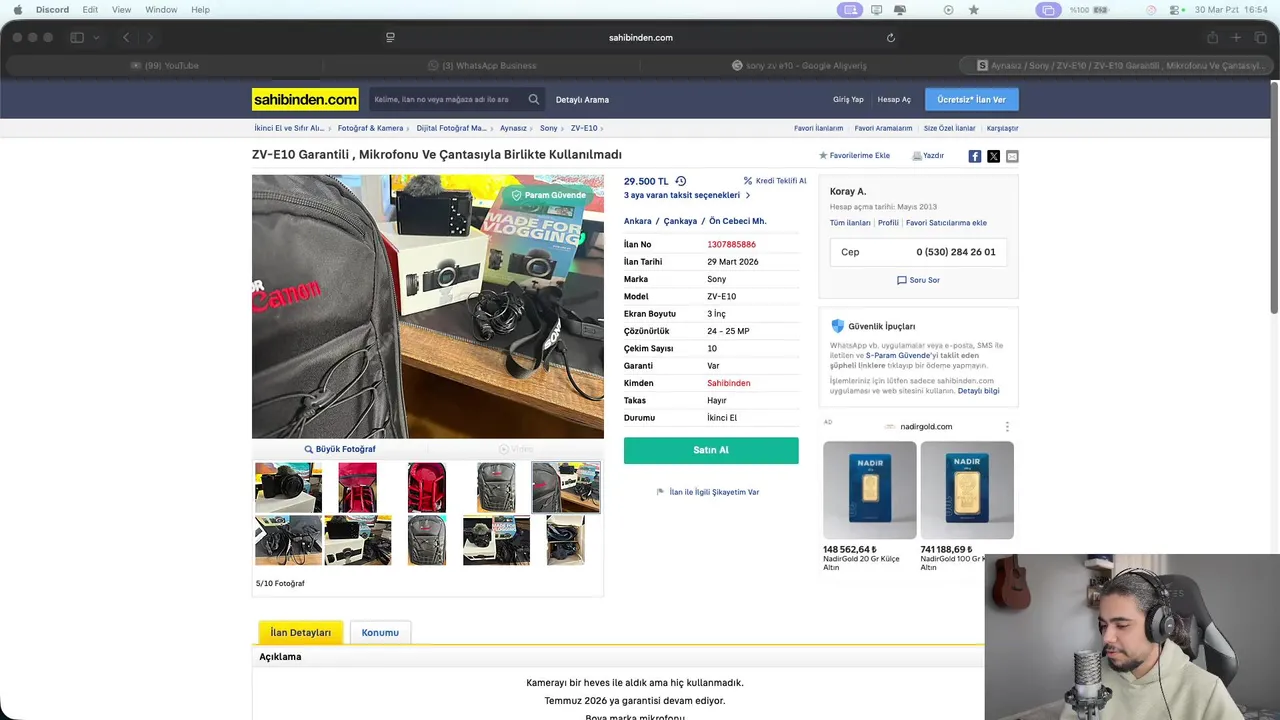Open the Dijital Fotoğraf Makineleri breadcrumb

[452, 128]
